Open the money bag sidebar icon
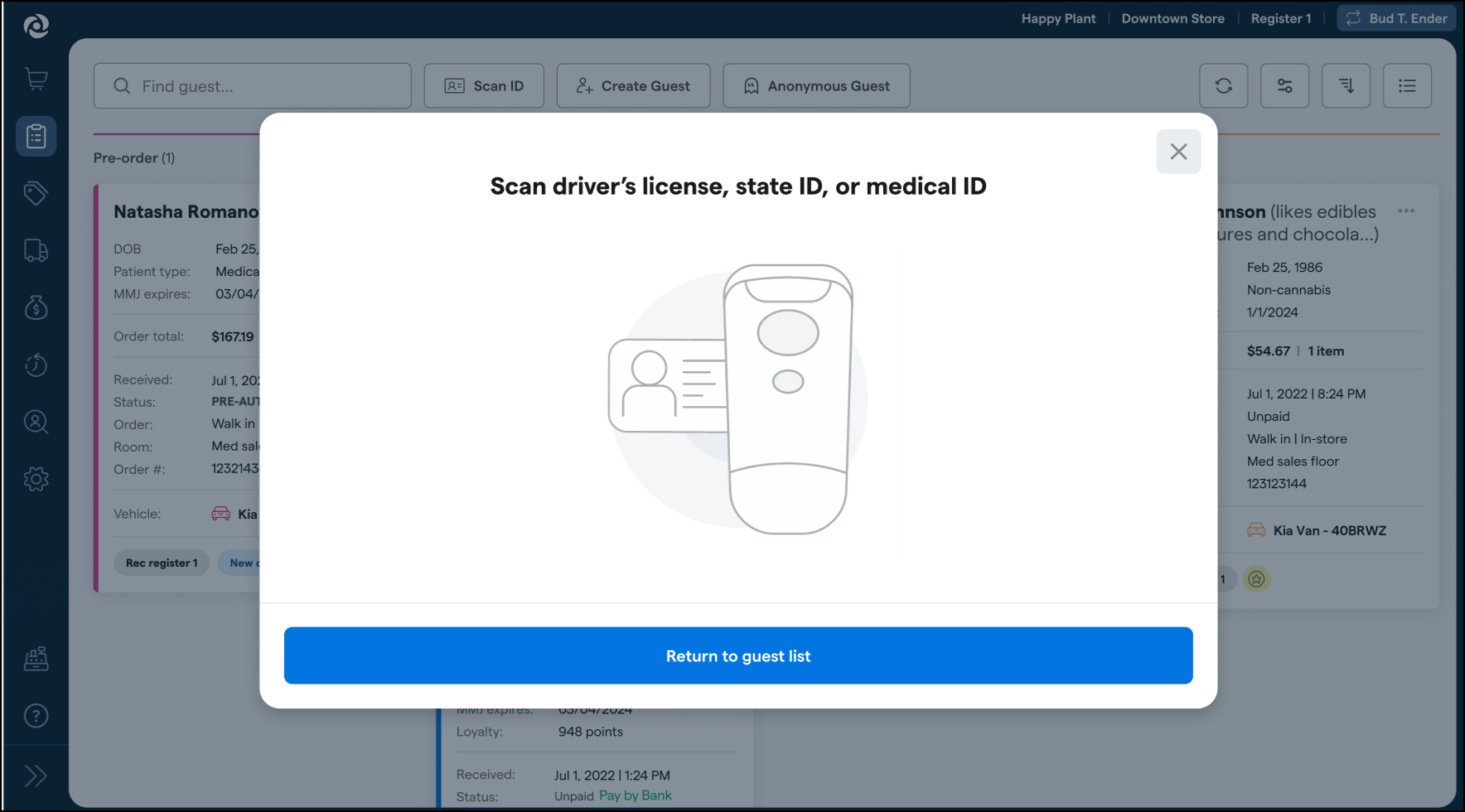This screenshot has height=812, width=1465. tap(36, 307)
